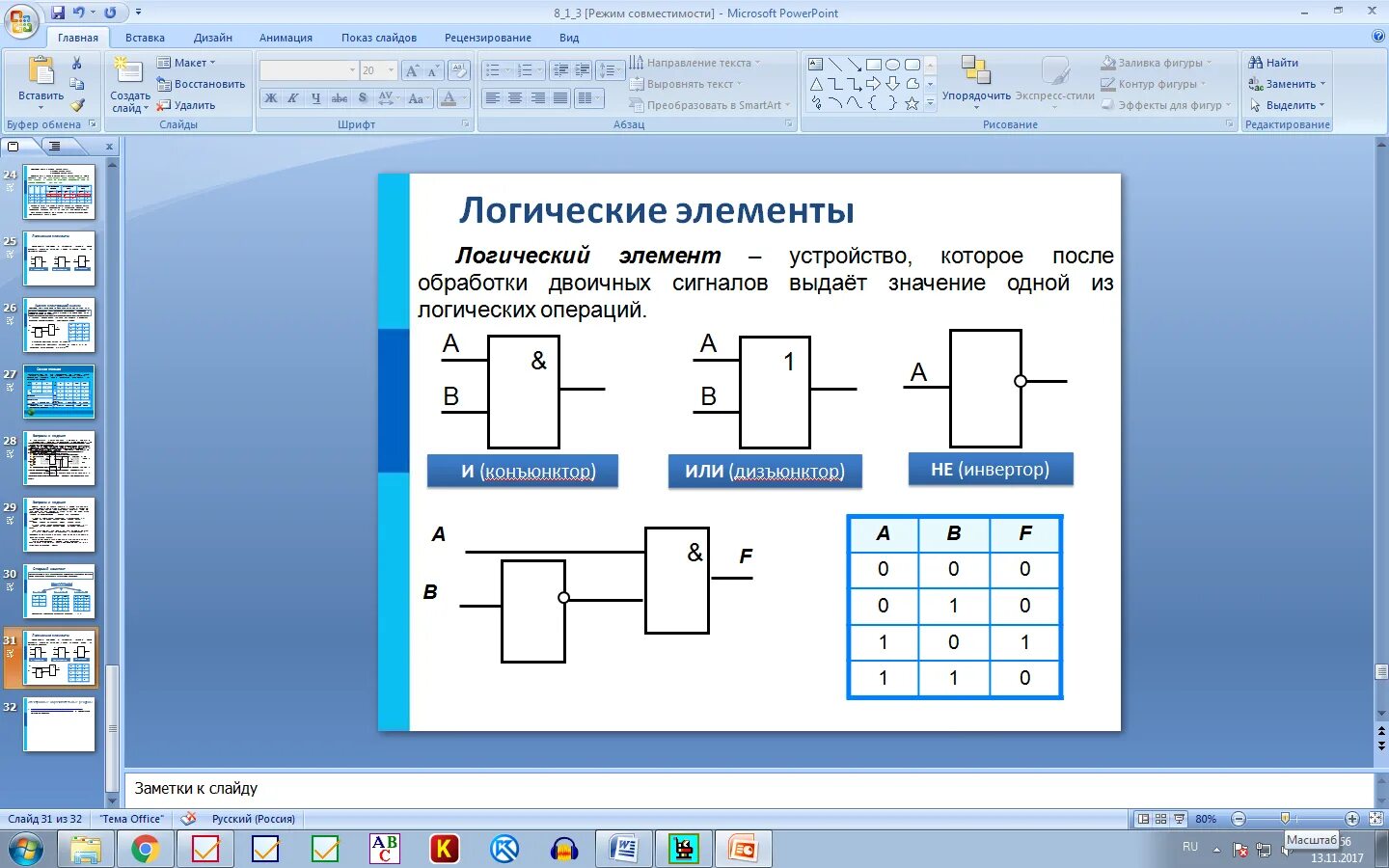Click the zoom slider handle
This screenshot has height=868, width=1389.
pyautogui.click(x=1285, y=819)
